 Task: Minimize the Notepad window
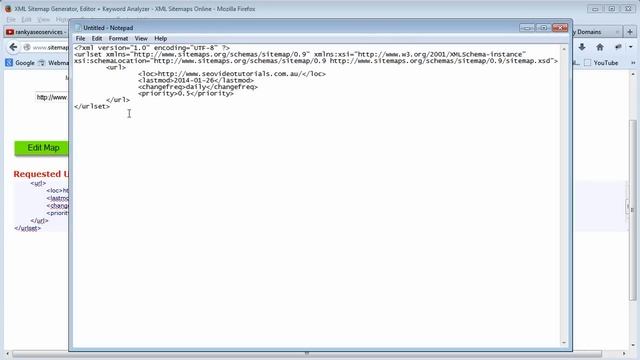(527, 27)
